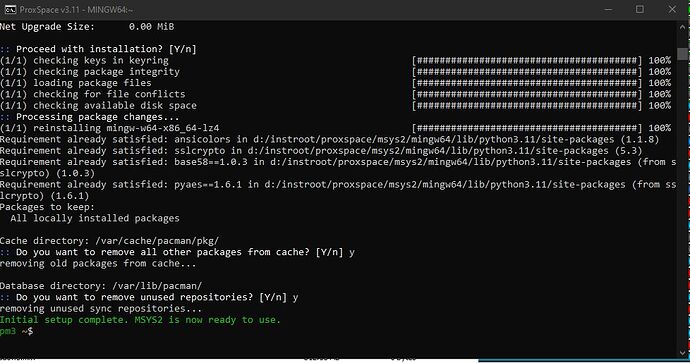Click the terminal icon in title bar

[10, 9]
